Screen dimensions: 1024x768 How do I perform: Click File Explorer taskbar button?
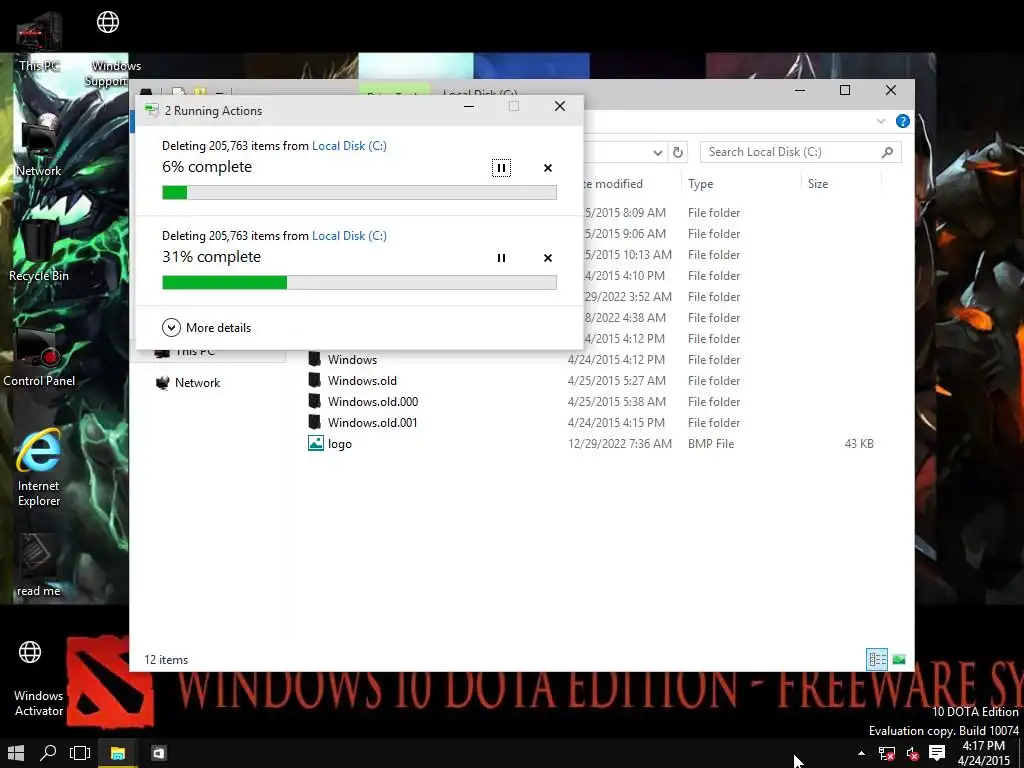point(118,753)
